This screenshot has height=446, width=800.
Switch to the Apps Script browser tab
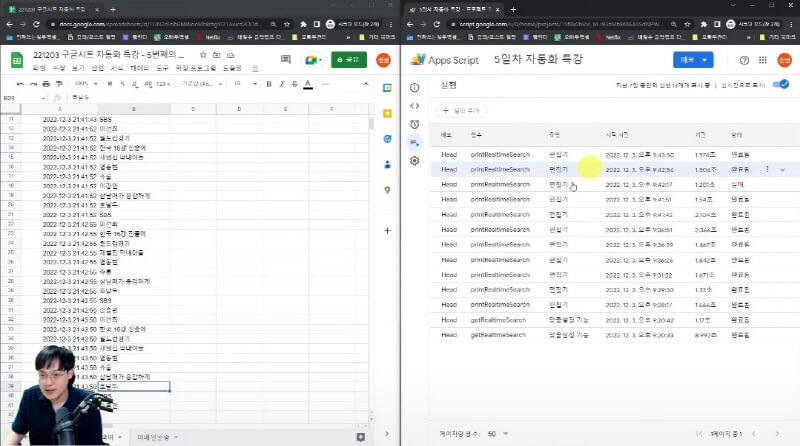[x=454, y=9]
